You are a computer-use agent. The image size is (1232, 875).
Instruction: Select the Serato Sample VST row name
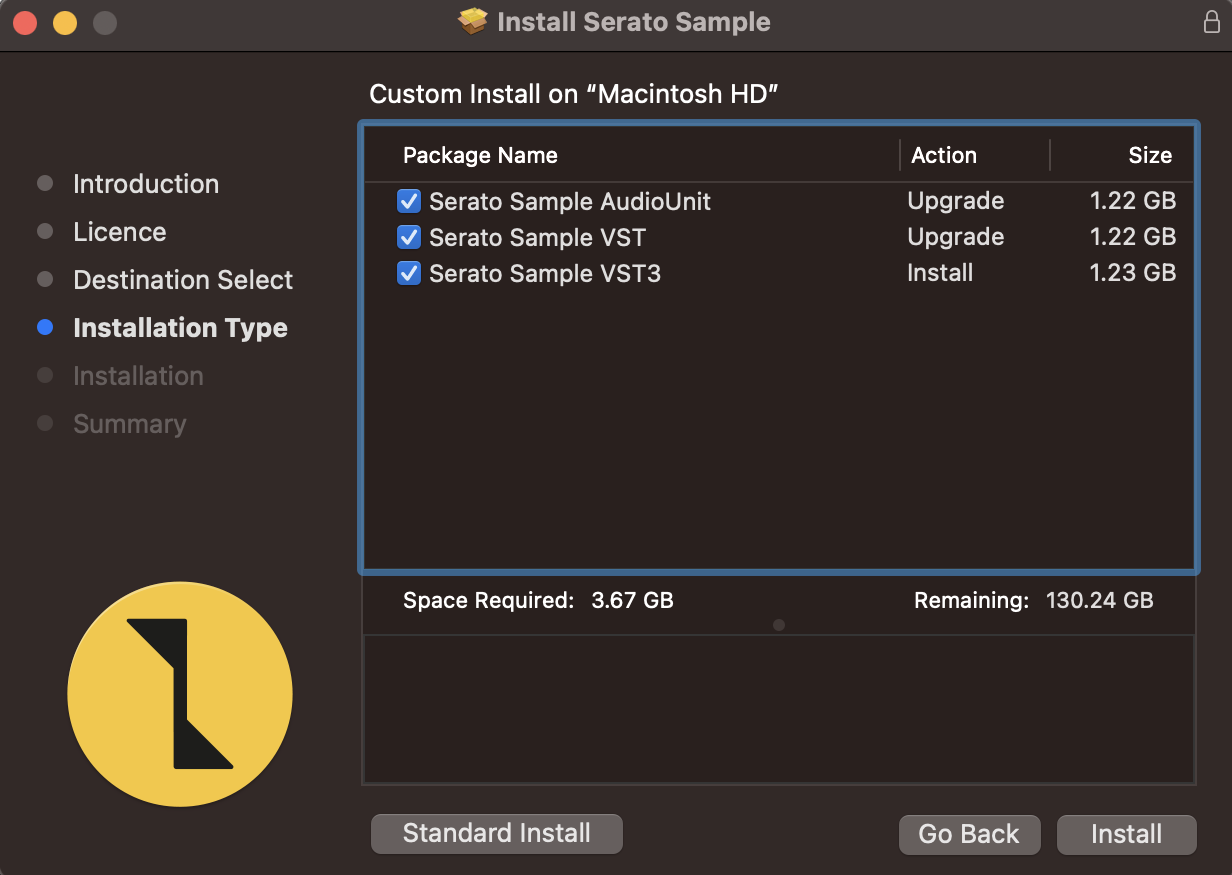coord(537,237)
